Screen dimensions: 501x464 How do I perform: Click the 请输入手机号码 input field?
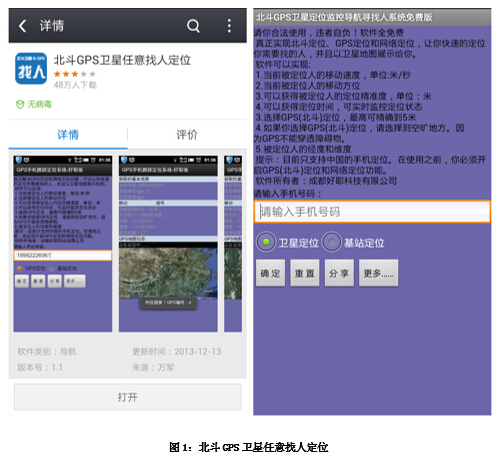pyautogui.click(x=372, y=212)
